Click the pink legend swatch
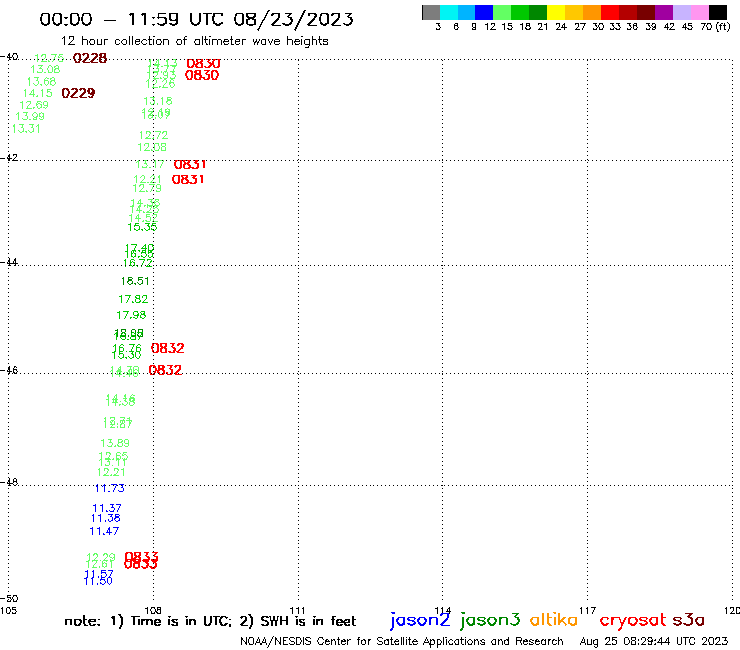 click(x=699, y=12)
